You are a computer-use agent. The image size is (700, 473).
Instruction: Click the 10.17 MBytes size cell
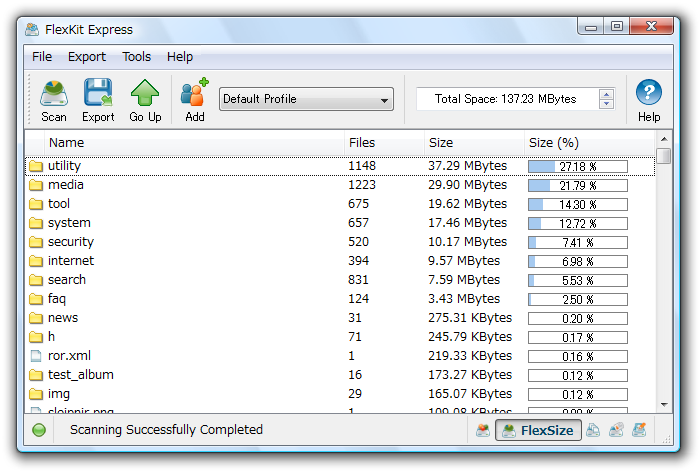(467, 242)
